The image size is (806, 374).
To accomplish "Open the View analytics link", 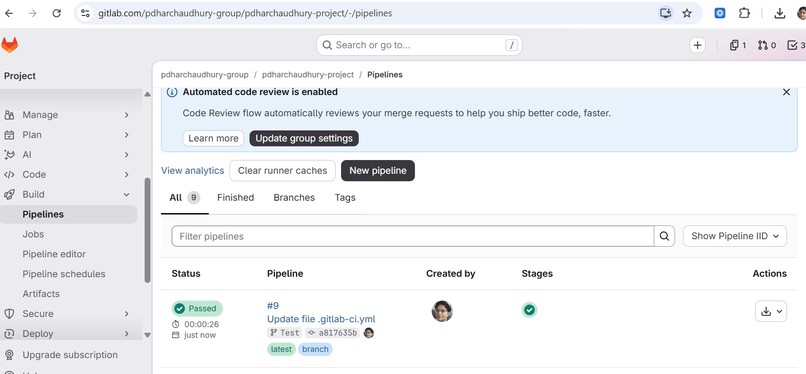I will click(193, 171).
